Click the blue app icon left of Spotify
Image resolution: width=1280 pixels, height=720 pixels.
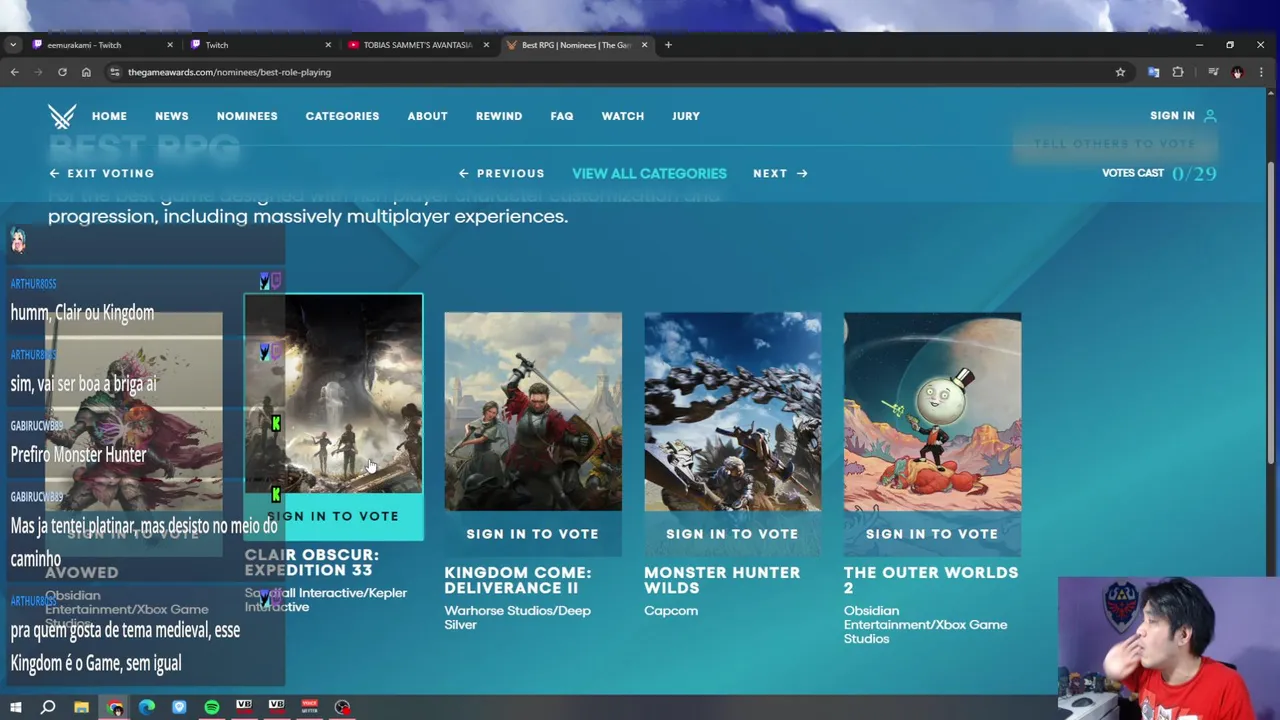179,708
